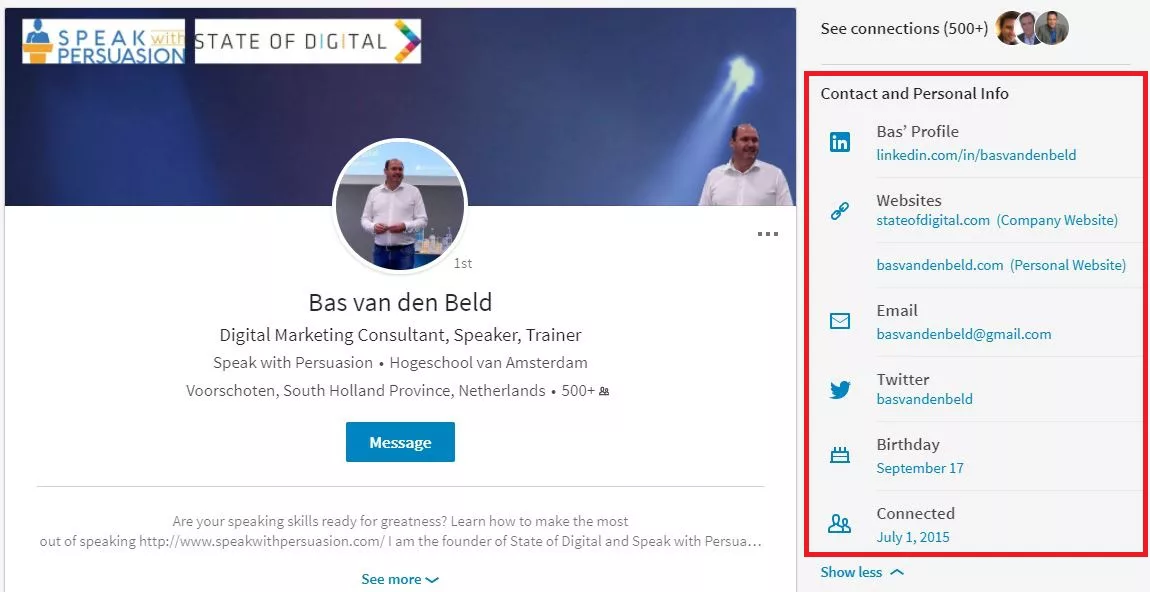Image resolution: width=1150 pixels, height=592 pixels.
Task: Click the envelope icon beside Email
Action: (x=840, y=322)
